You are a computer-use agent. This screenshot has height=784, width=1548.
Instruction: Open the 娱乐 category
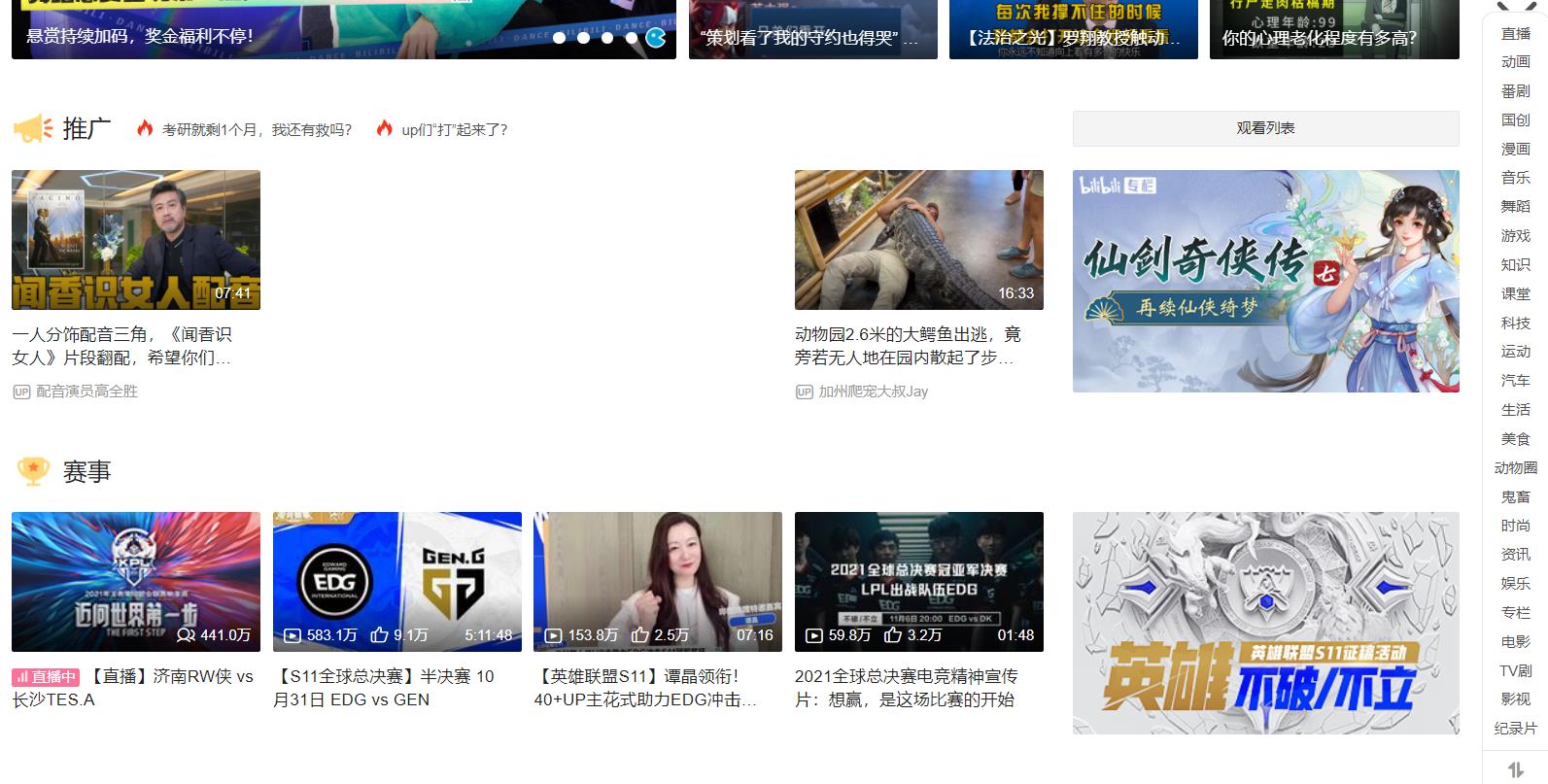(1516, 583)
